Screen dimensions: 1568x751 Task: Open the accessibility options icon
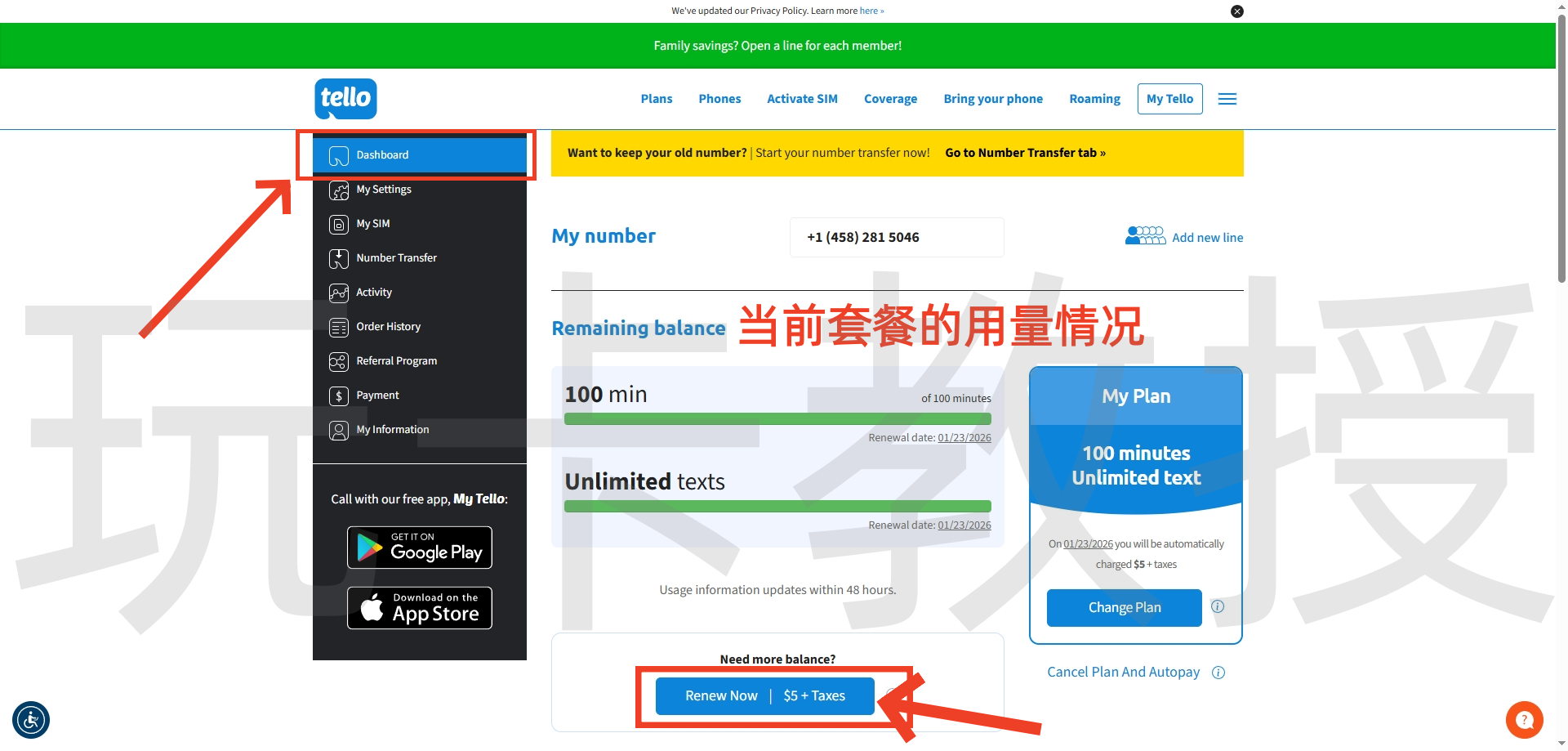point(31,721)
